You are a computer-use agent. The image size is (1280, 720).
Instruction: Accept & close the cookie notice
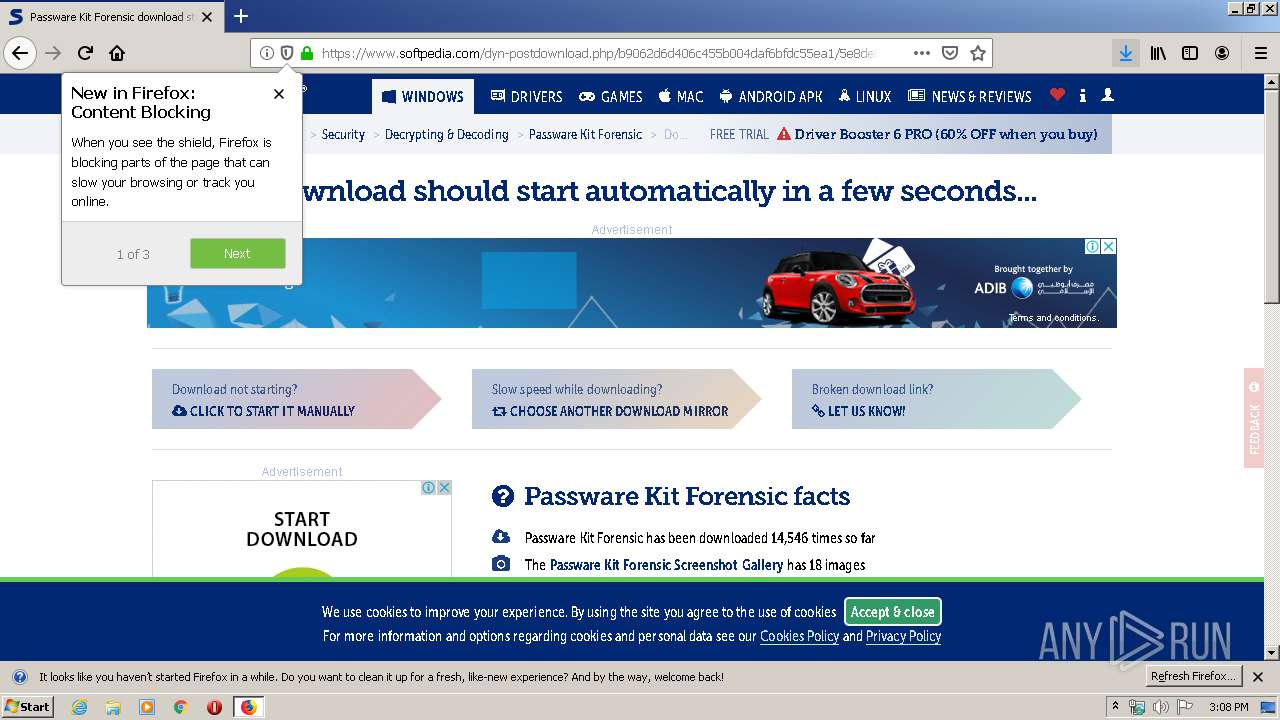(x=893, y=612)
